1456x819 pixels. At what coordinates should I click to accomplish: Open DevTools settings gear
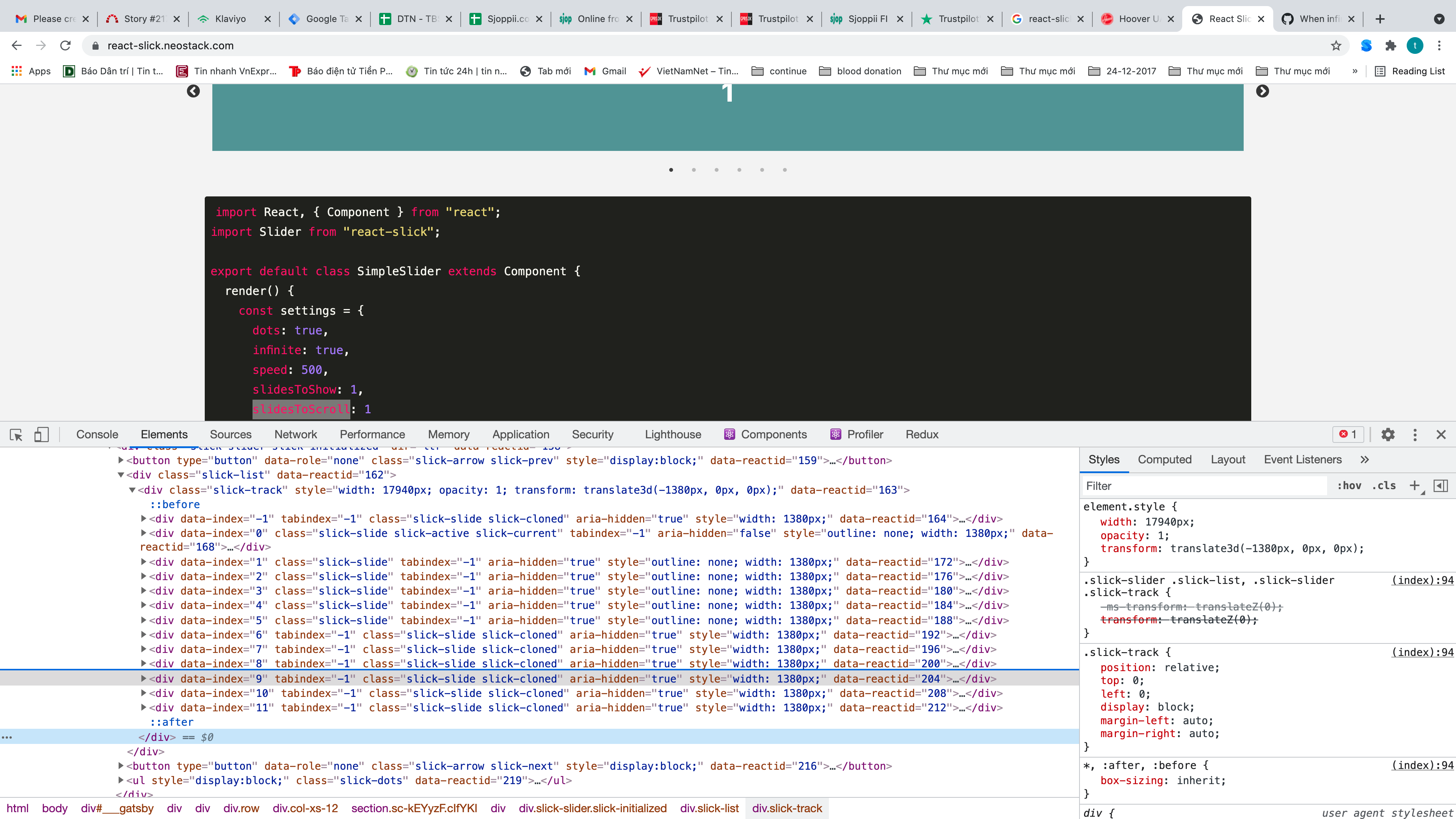coord(1388,435)
